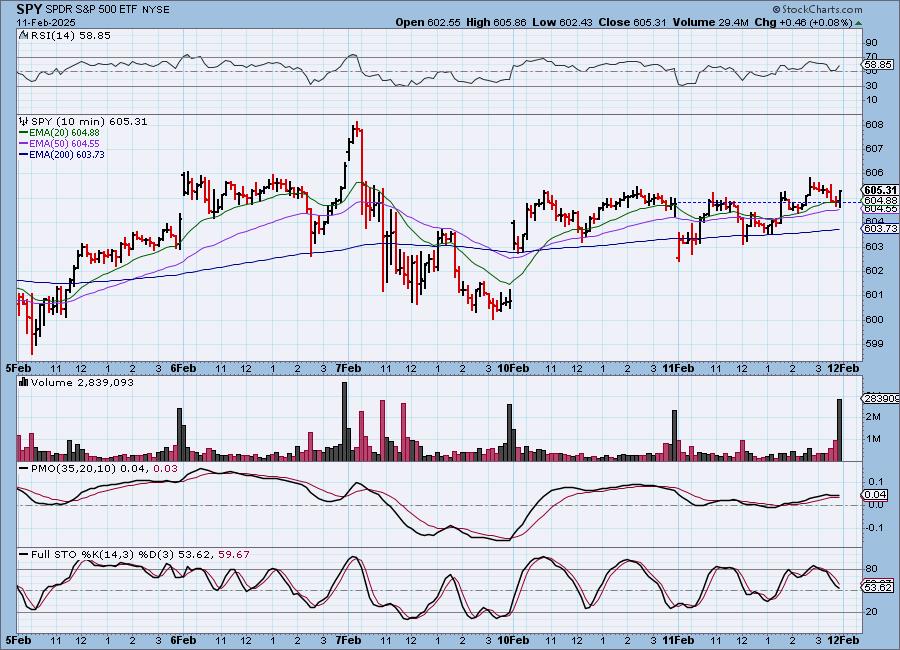This screenshot has height=650, width=900.
Task: Click the EMA(200) 603.73 legend entry
Action: click(67, 154)
